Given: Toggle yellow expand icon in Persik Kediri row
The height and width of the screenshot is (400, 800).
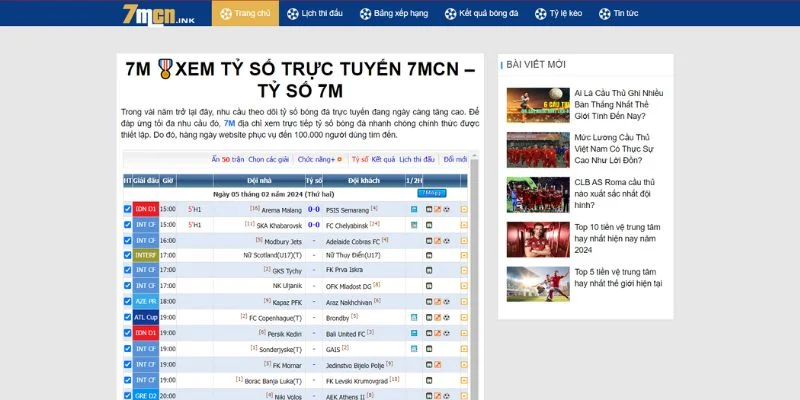Looking at the screenshot, I should pos(464,333).
